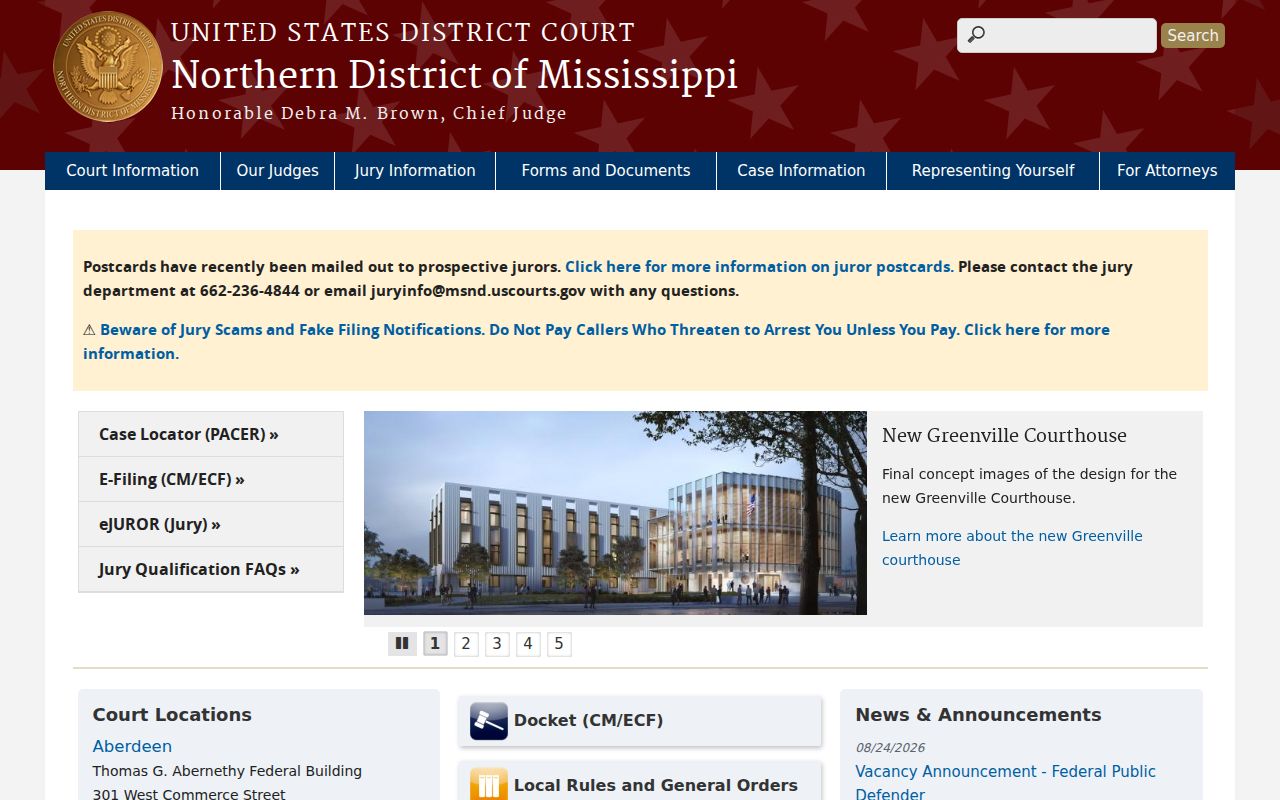Open the Case Information menu
This screenshot has width=1280, height=800.
point(801,171)
